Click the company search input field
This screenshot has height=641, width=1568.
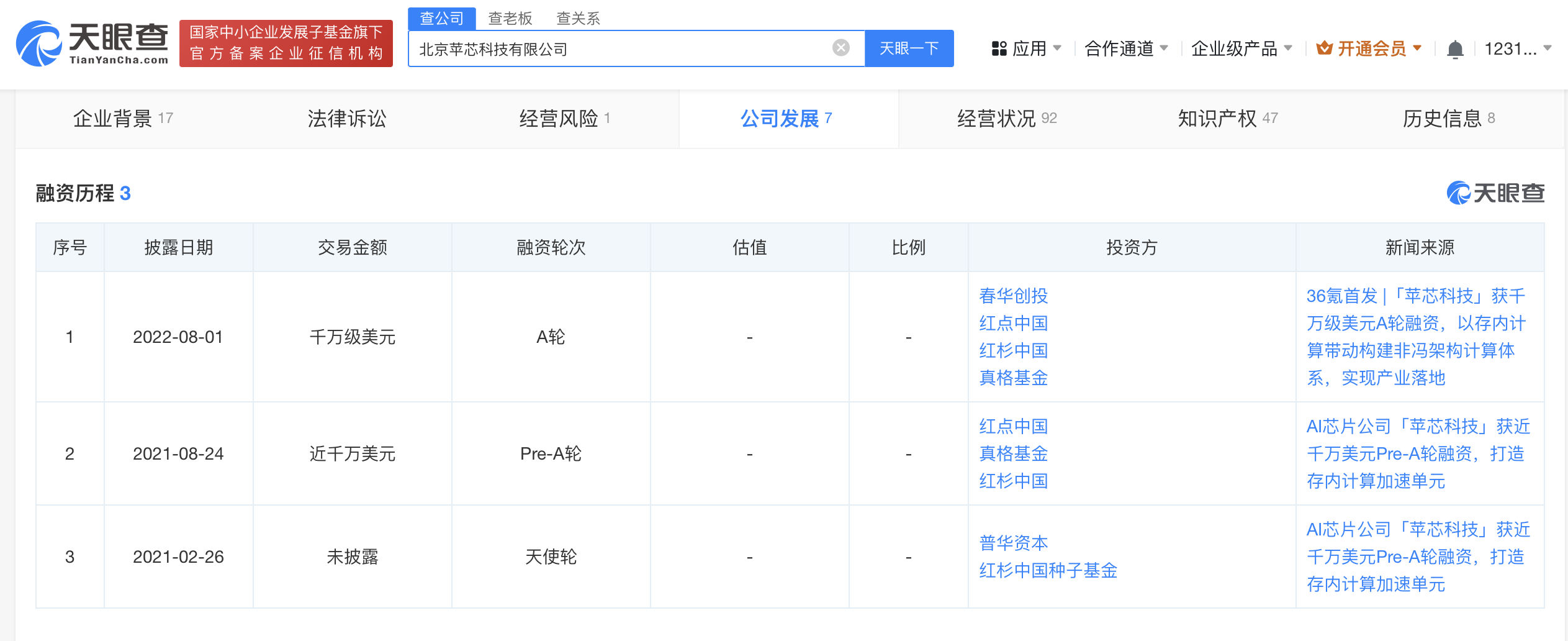point(621,48)
